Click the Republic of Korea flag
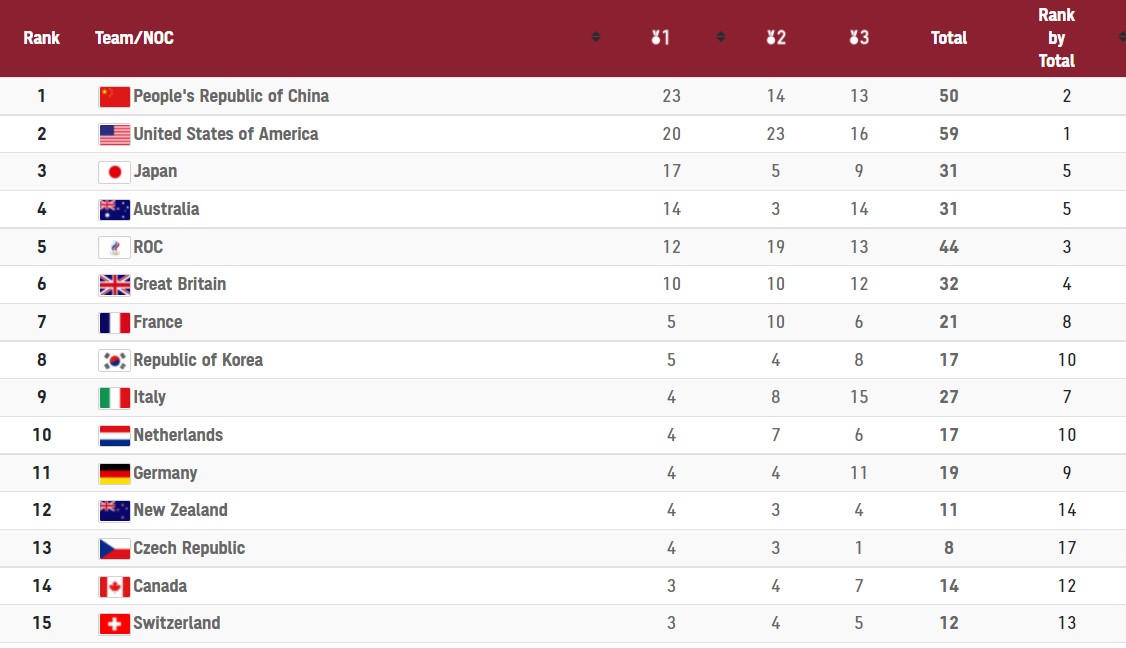Viewport: 1126px width, 648px height. (x=114, y=360)
